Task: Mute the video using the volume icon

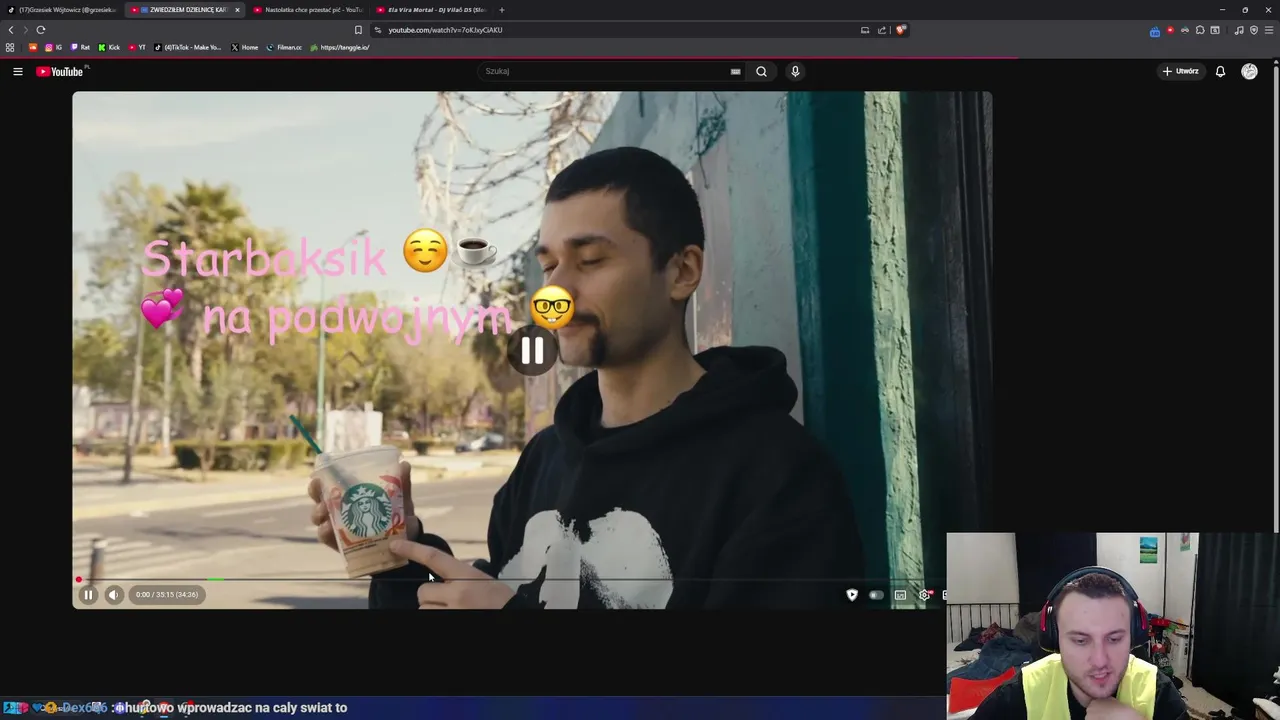Action: 114,594
